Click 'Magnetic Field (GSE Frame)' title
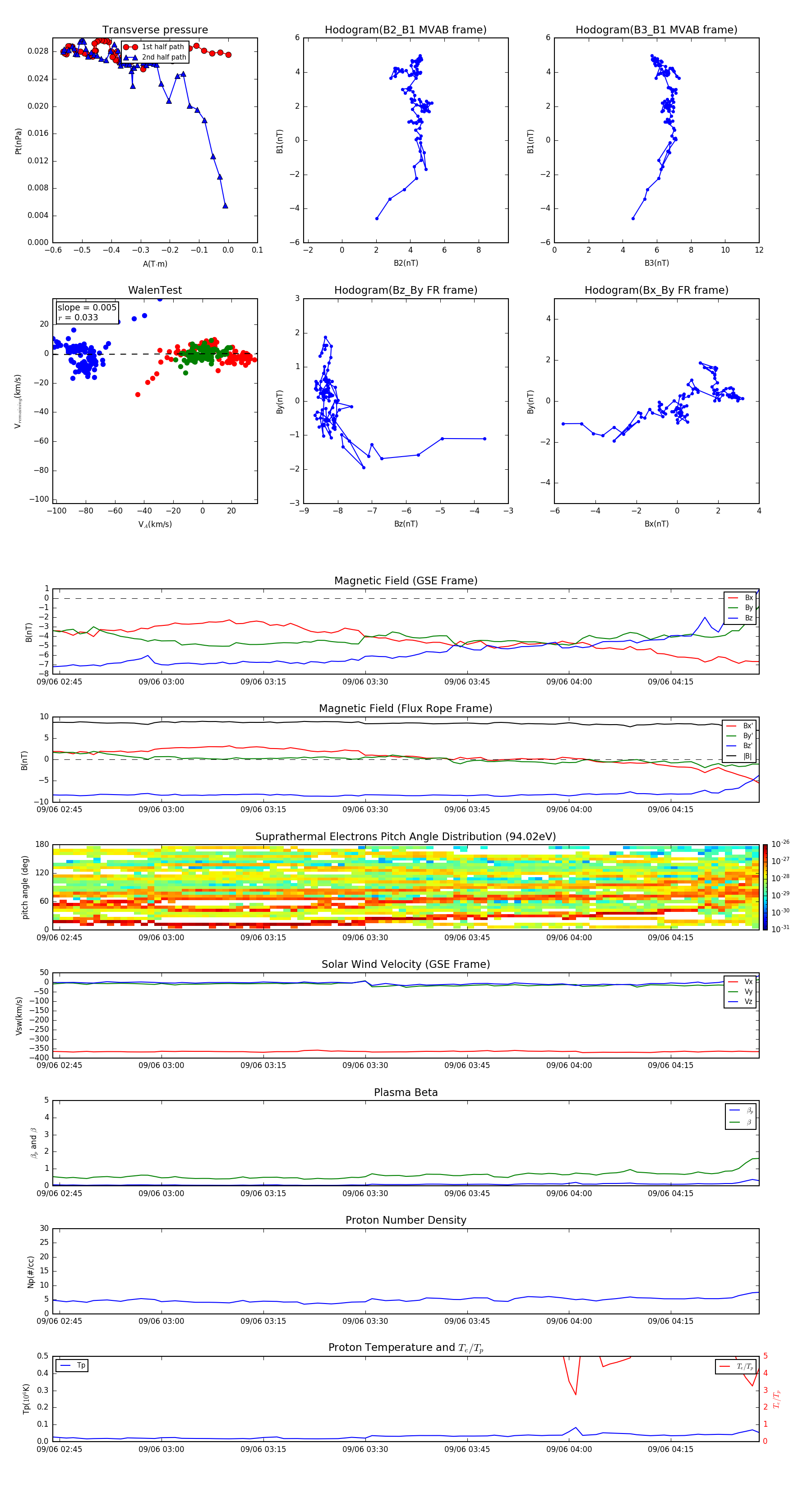Screen dimensions: 812x1489 [406, 581]
